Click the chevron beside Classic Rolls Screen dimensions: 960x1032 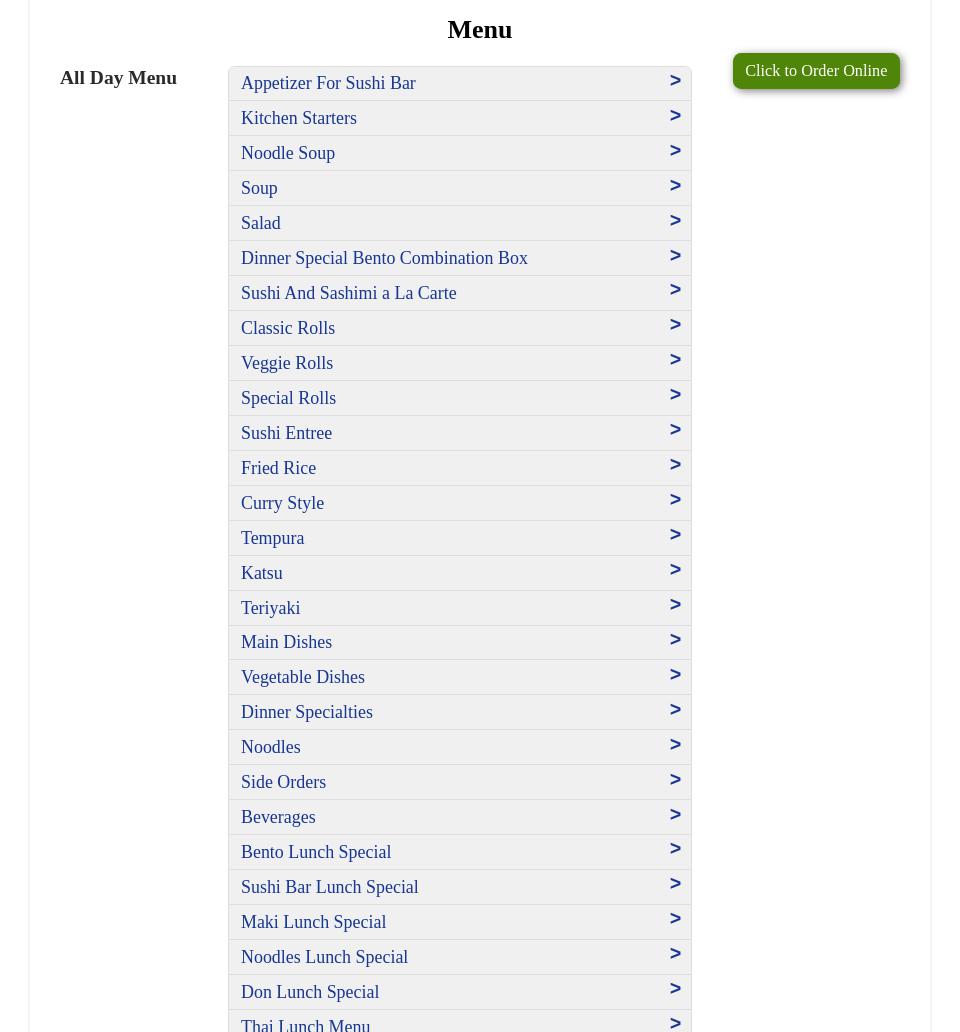coord(675,325)
